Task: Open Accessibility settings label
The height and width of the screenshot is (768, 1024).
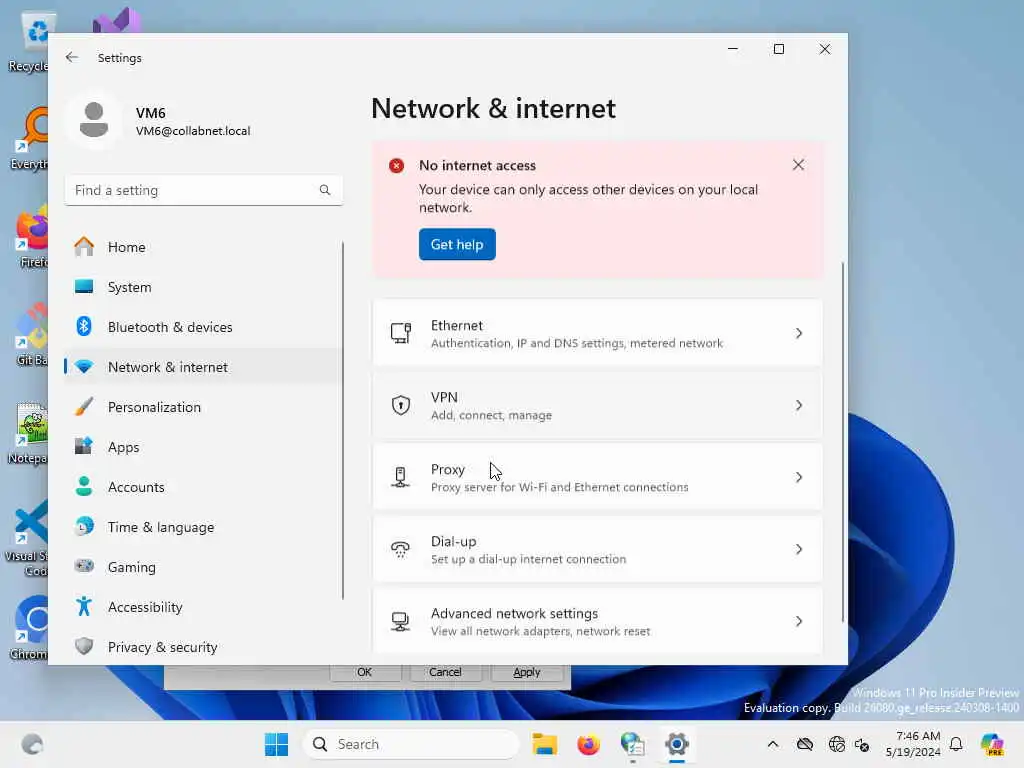Action: [145, 607]
